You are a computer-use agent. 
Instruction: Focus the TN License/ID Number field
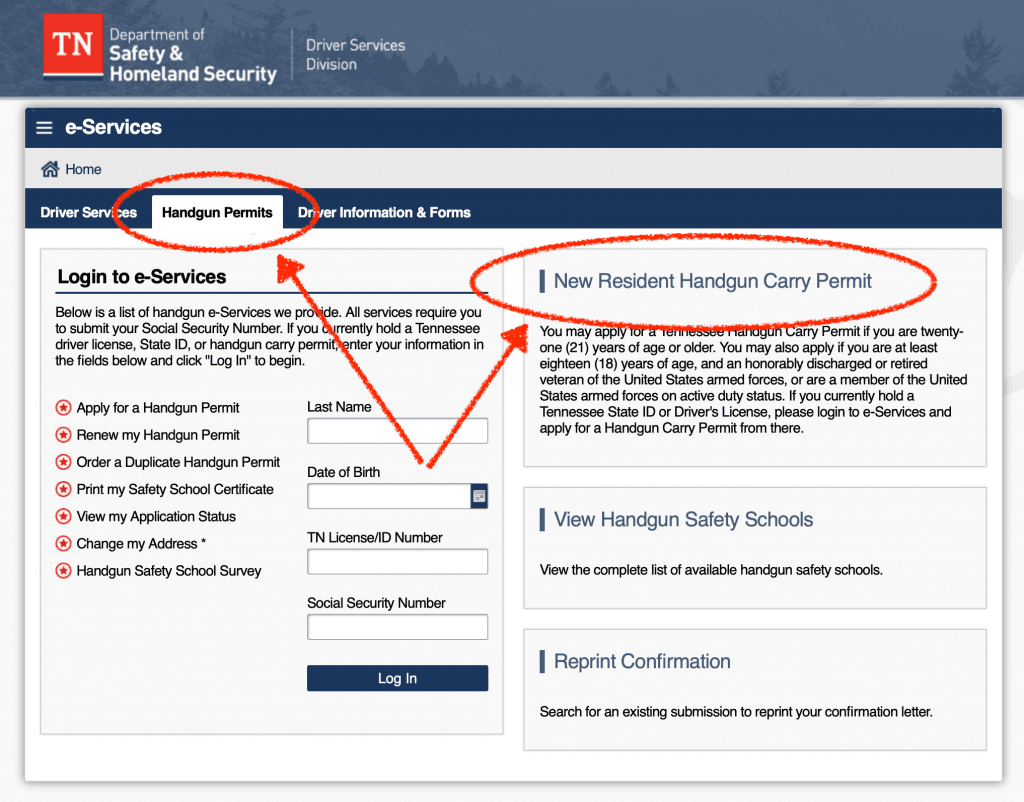(x=397, y=562)
